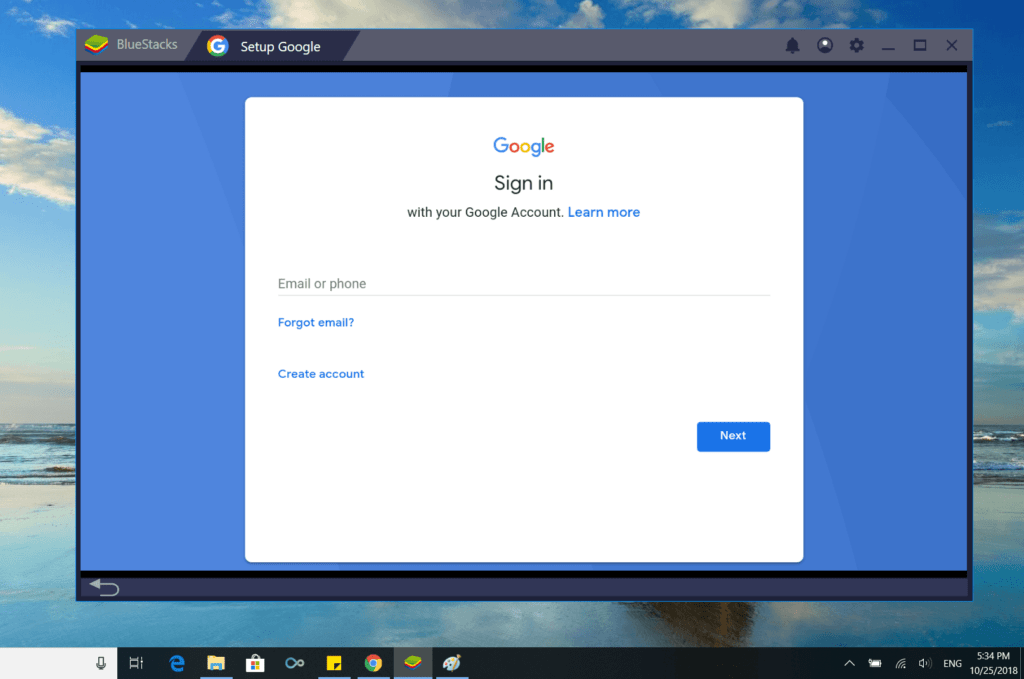Image resolution: width=1024 pixels, height=679 pixels.
Task: Open Google Chrome from the taskbar
Action: coord(373,663)
